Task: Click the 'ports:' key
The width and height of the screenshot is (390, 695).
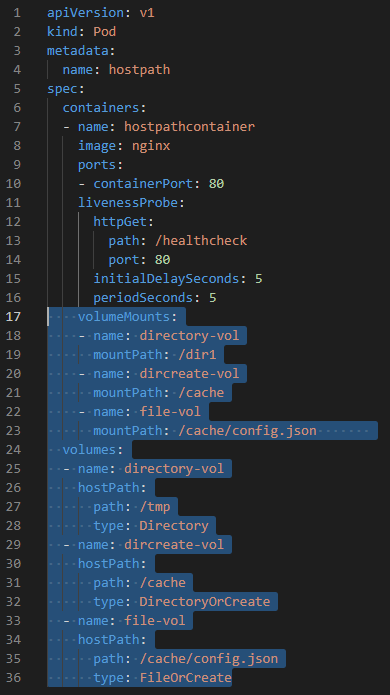Action: pos(100,164)
